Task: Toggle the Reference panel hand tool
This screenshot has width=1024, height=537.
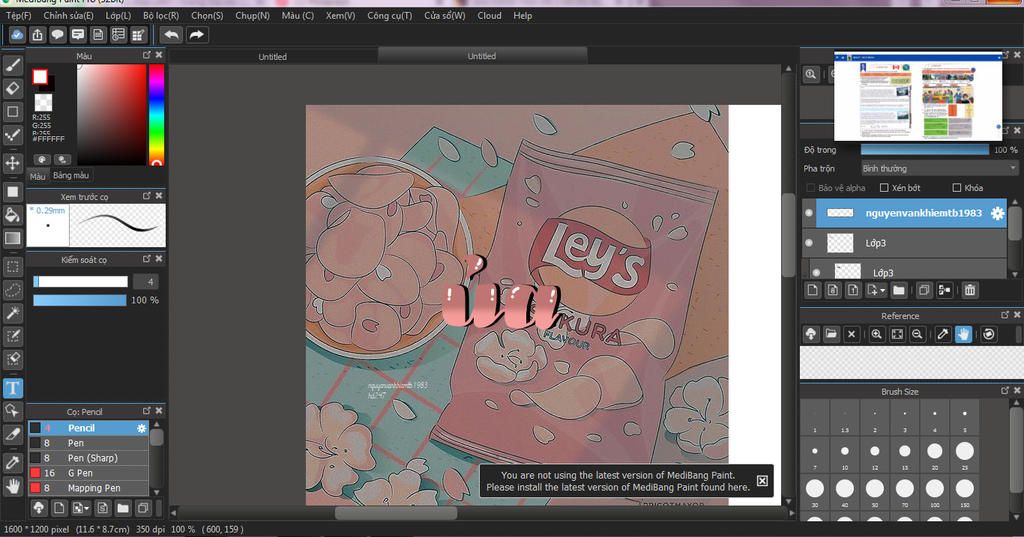Action: click(x=963, y=334)
